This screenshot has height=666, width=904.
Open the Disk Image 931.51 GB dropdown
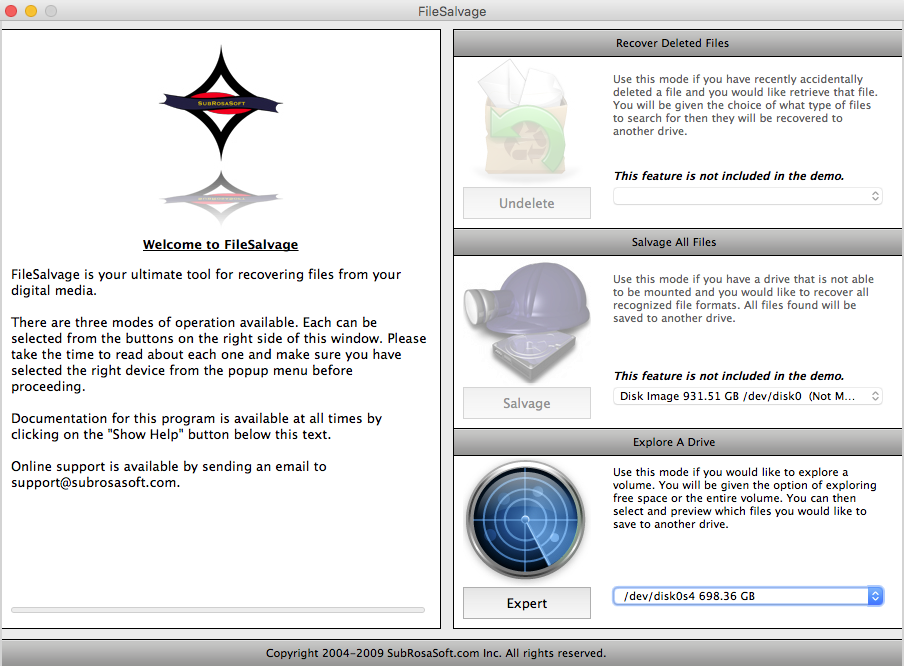pyautogui.click(x=747, y=396)
